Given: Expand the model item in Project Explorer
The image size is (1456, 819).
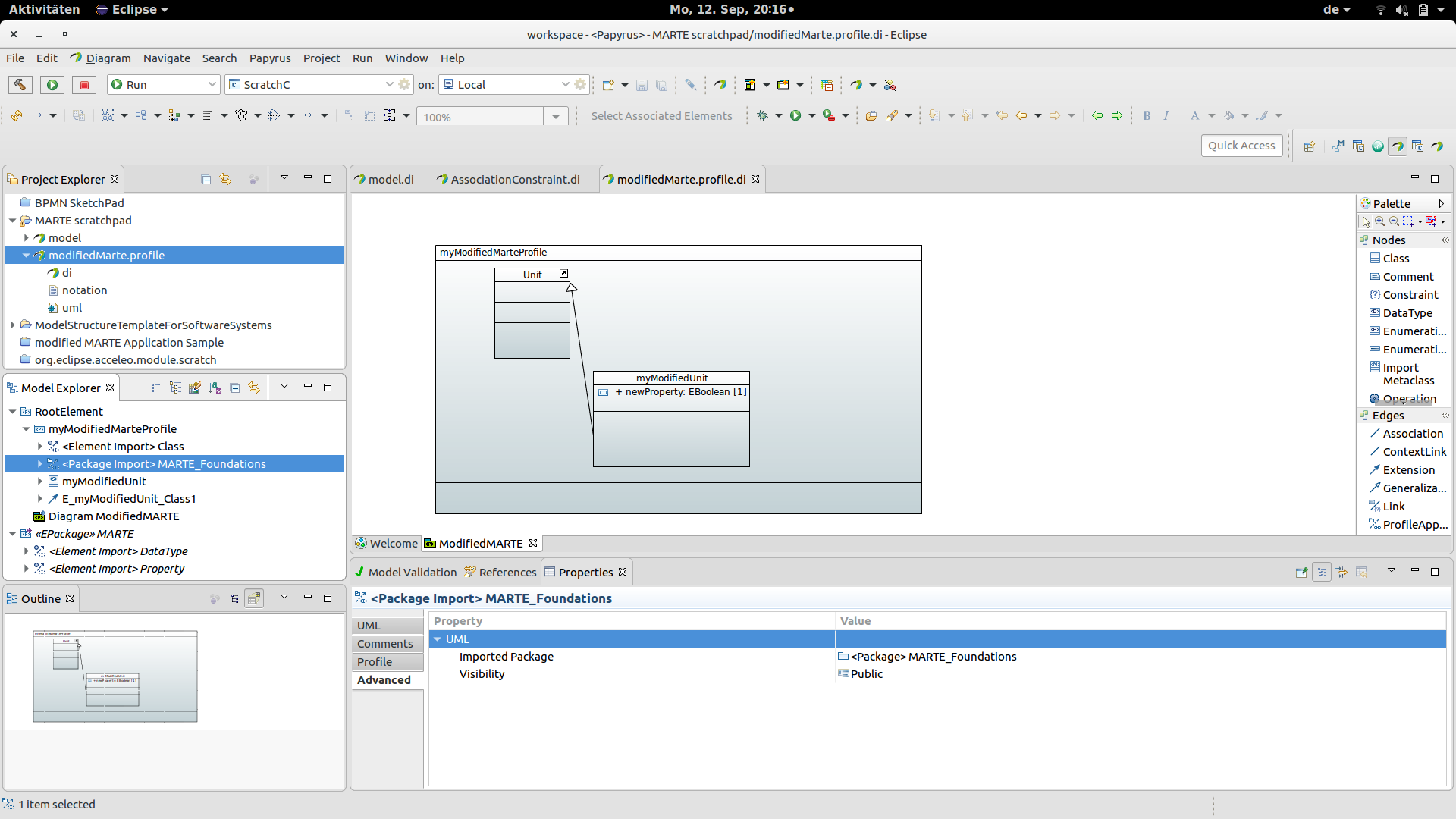Looking at the screenshot, I should click(x=27, y=238).
